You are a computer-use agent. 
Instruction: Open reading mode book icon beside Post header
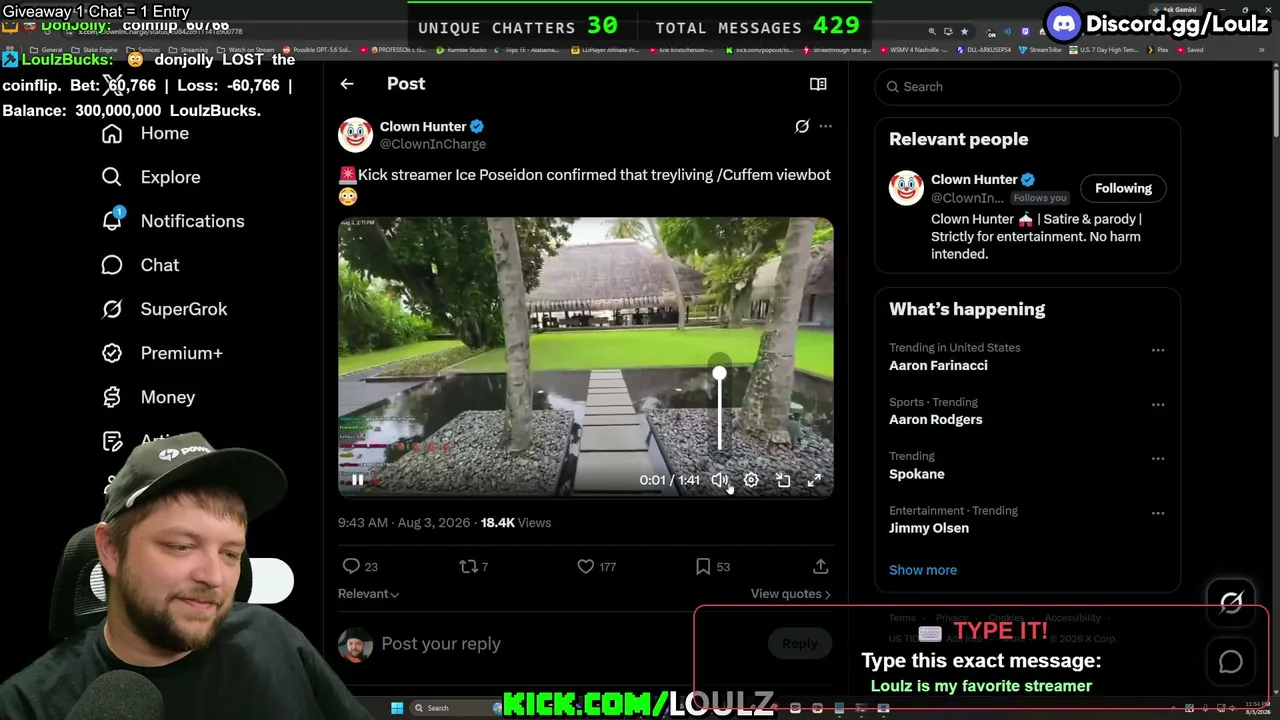[818, 84]
